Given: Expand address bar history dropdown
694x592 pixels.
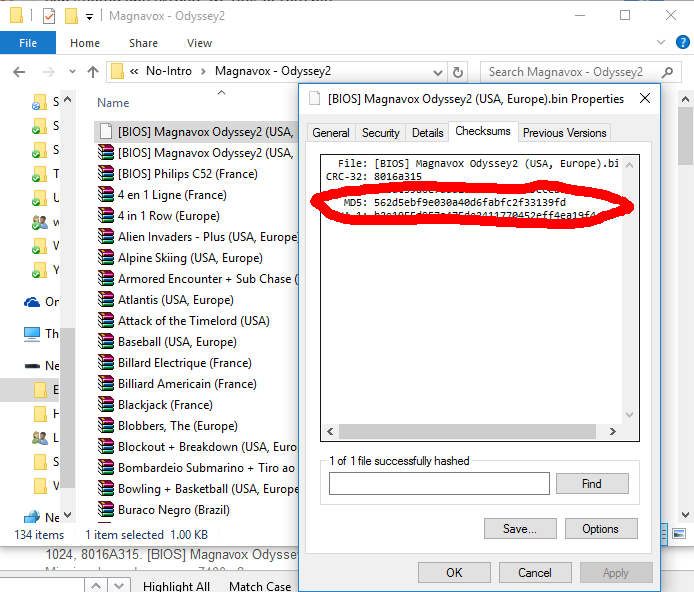Looking at the screenshot, I should point(437,72).
